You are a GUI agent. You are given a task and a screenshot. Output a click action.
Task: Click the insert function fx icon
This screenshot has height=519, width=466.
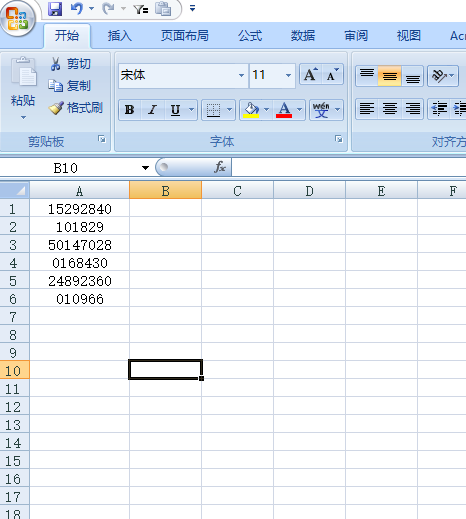pos(220,167)
